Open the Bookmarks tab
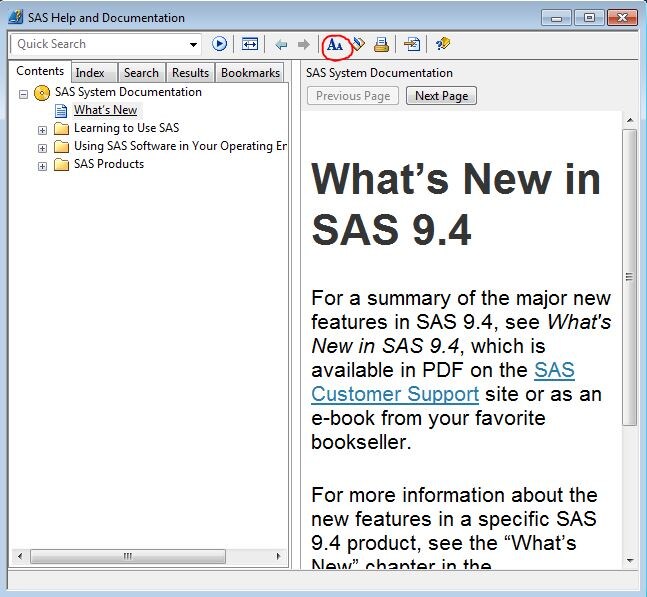This screenshot has height=597, width=647. click(250, 73)
